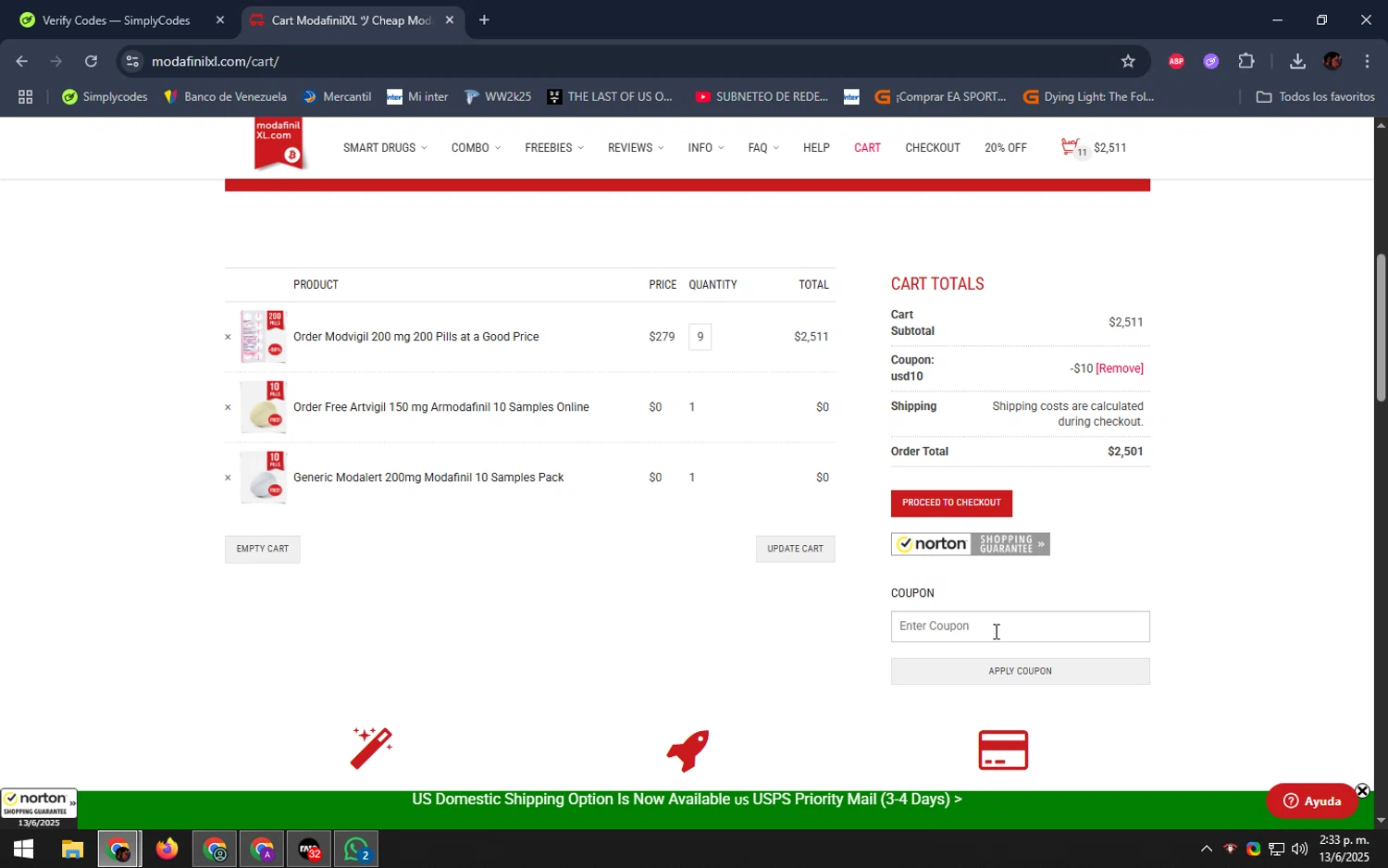
Task: Open the apps grid in the bookmarks bar
Action: (x=25, y=96)
